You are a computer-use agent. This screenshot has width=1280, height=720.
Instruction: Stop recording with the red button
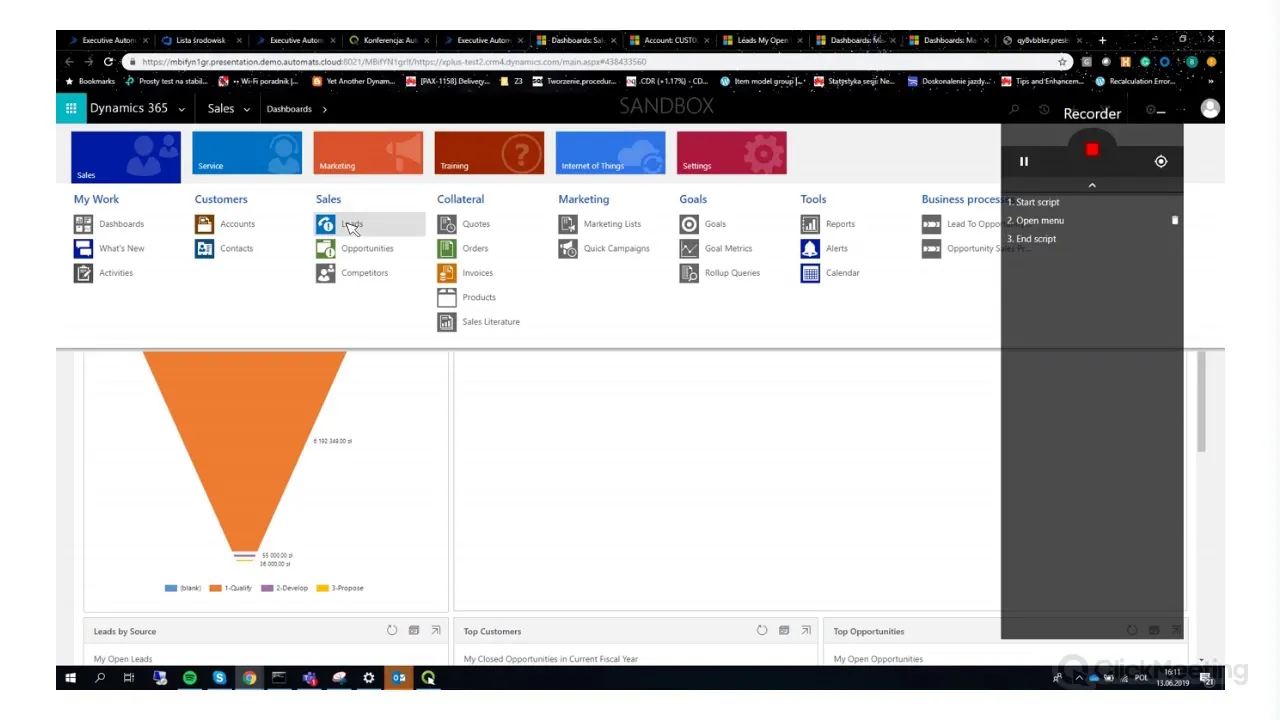1092,150
